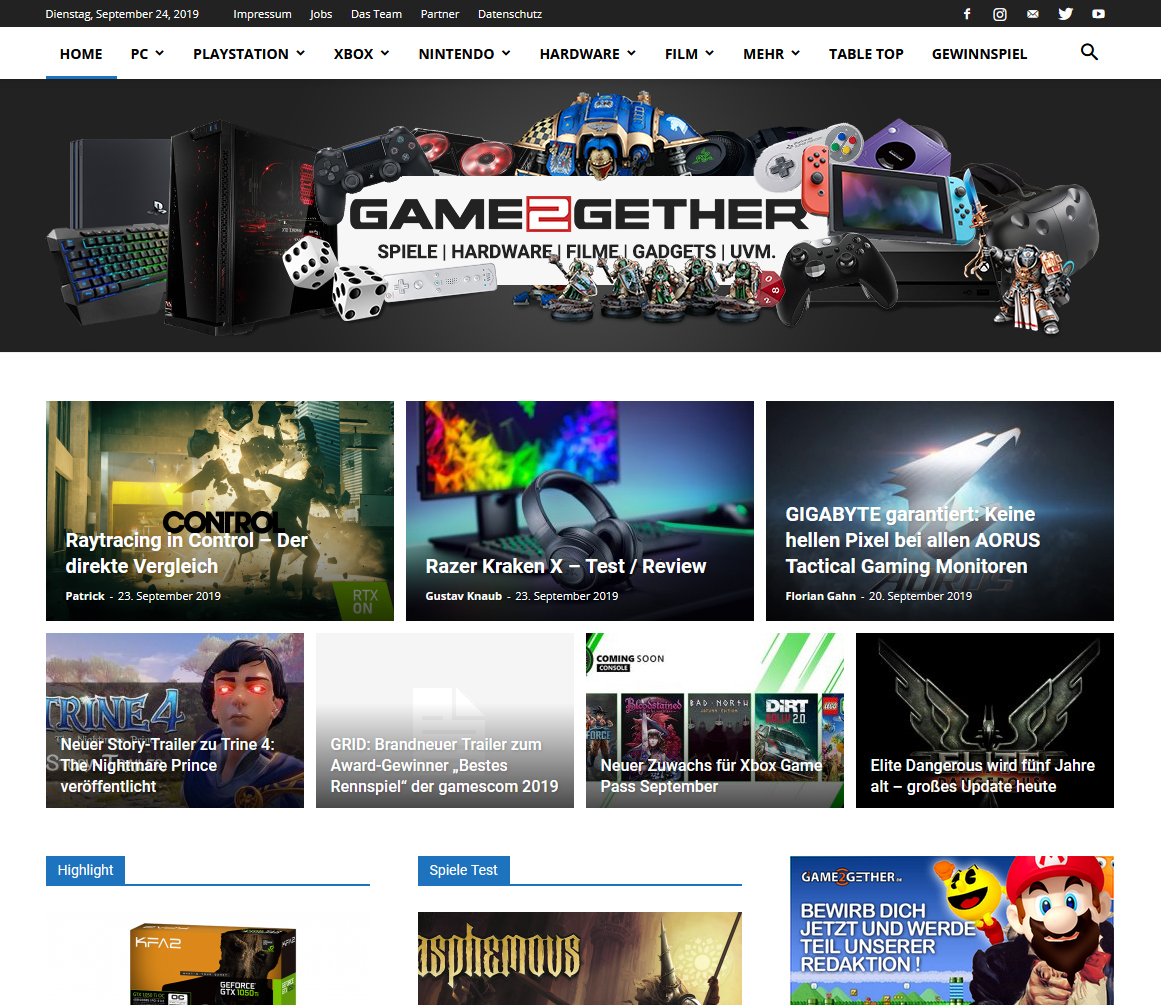Open the Datenschutz link

click(509, 14)
